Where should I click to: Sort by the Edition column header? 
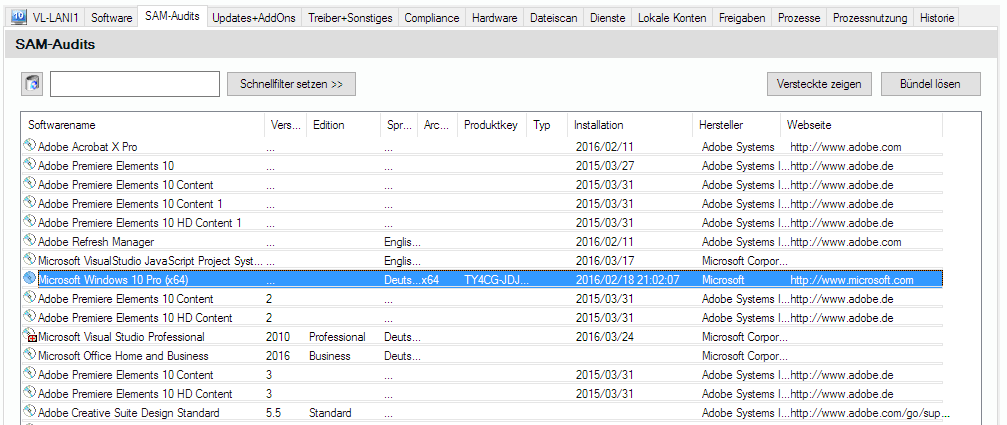[342, 125]
